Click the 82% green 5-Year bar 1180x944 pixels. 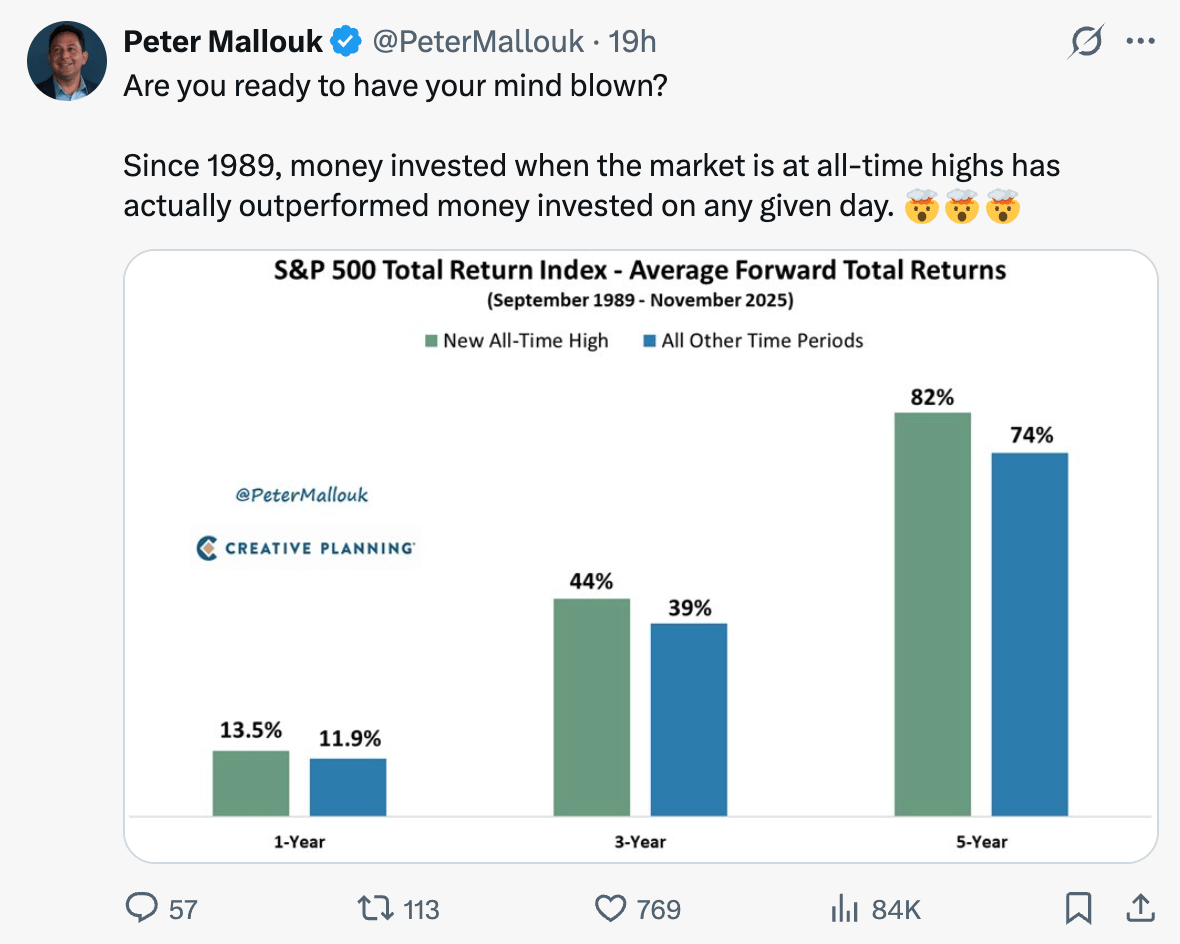click(x=932, y=613)
